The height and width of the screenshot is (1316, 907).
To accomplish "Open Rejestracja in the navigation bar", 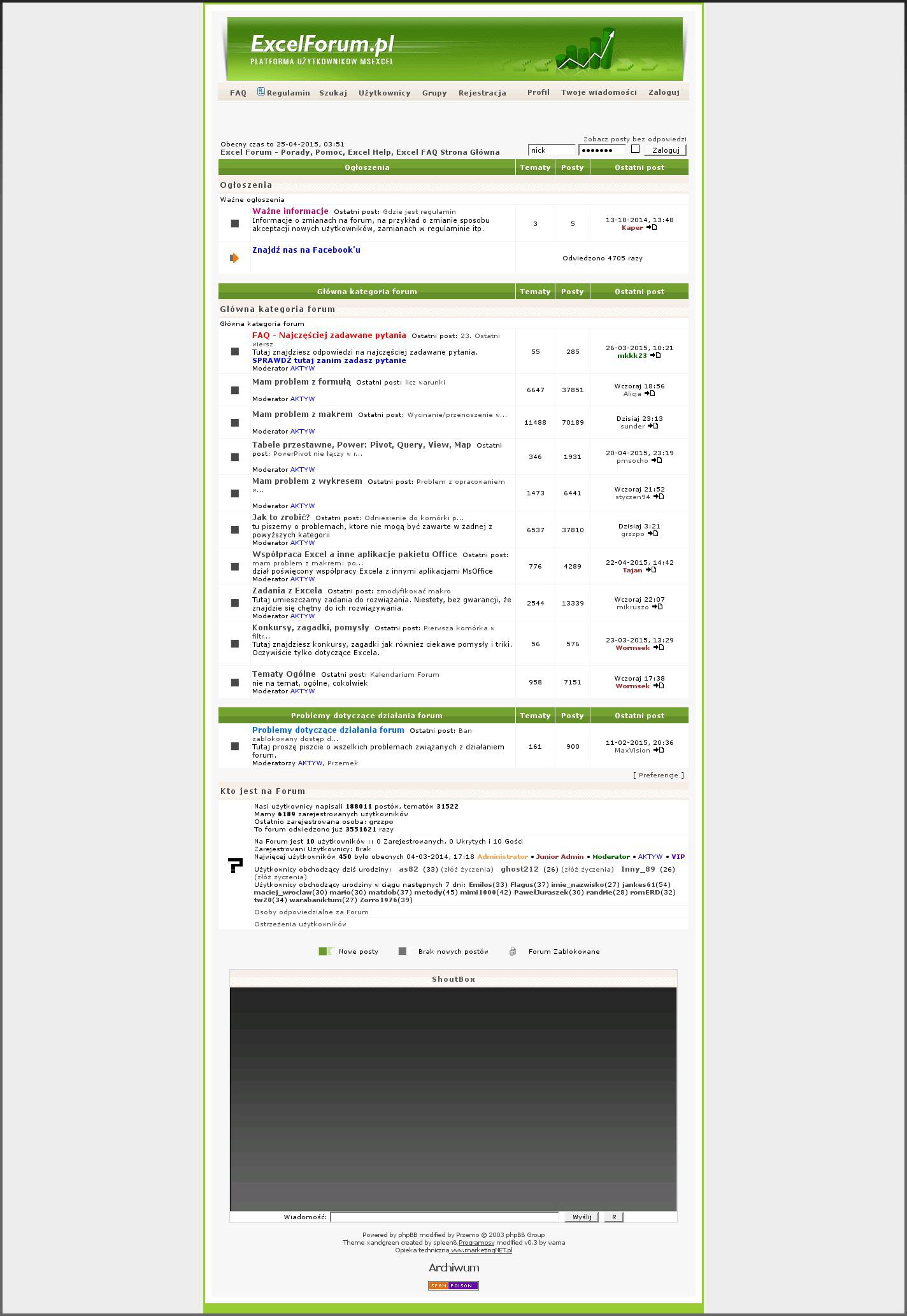I will point(482,93).
